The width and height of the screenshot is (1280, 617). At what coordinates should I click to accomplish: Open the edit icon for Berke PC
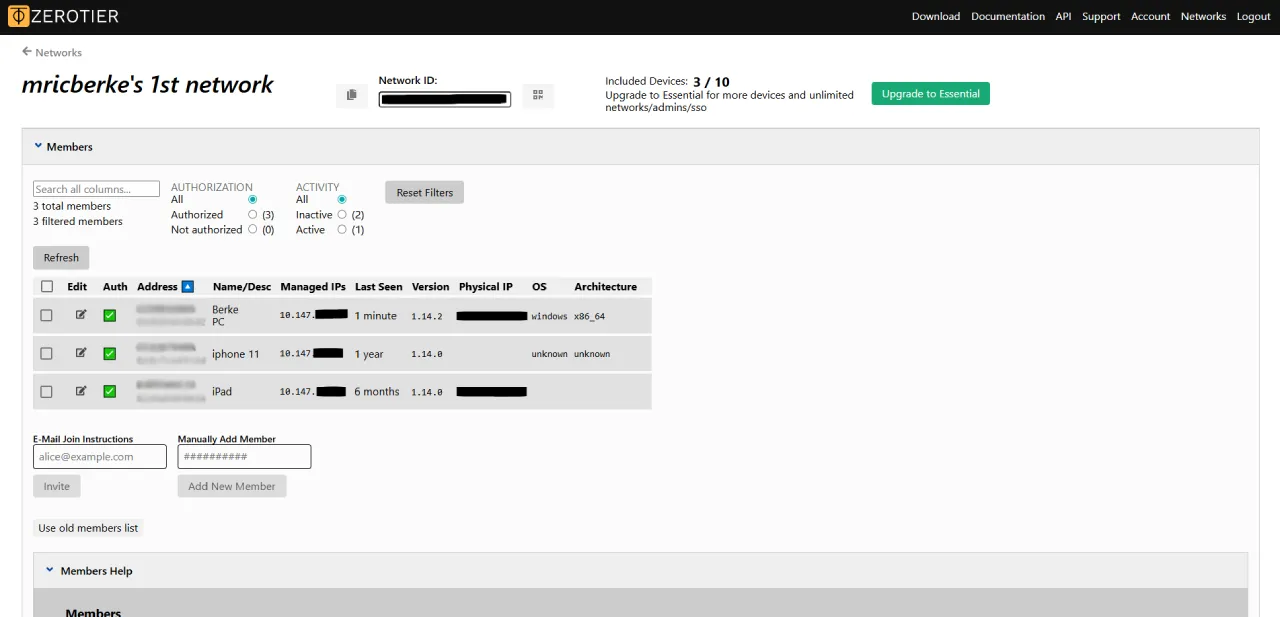81,315
